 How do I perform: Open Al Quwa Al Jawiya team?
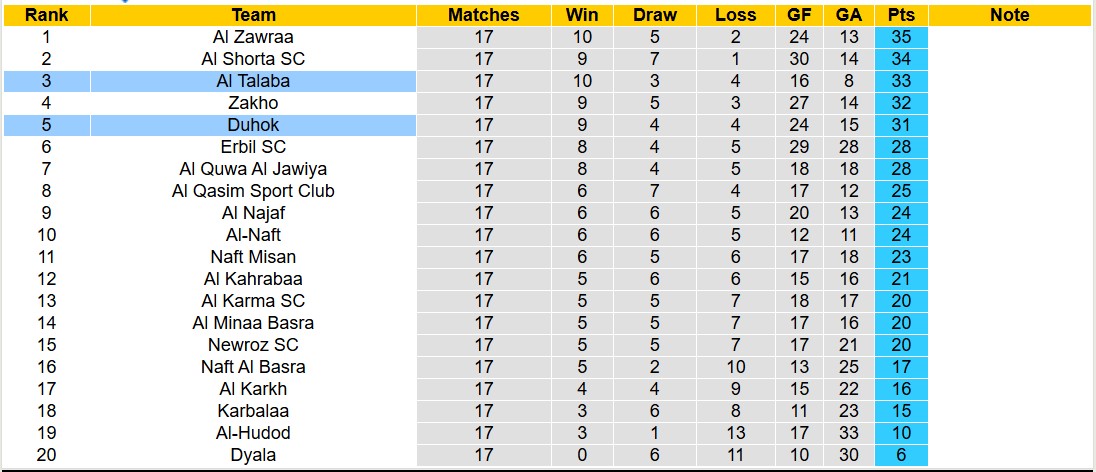[x=253, y=169]
